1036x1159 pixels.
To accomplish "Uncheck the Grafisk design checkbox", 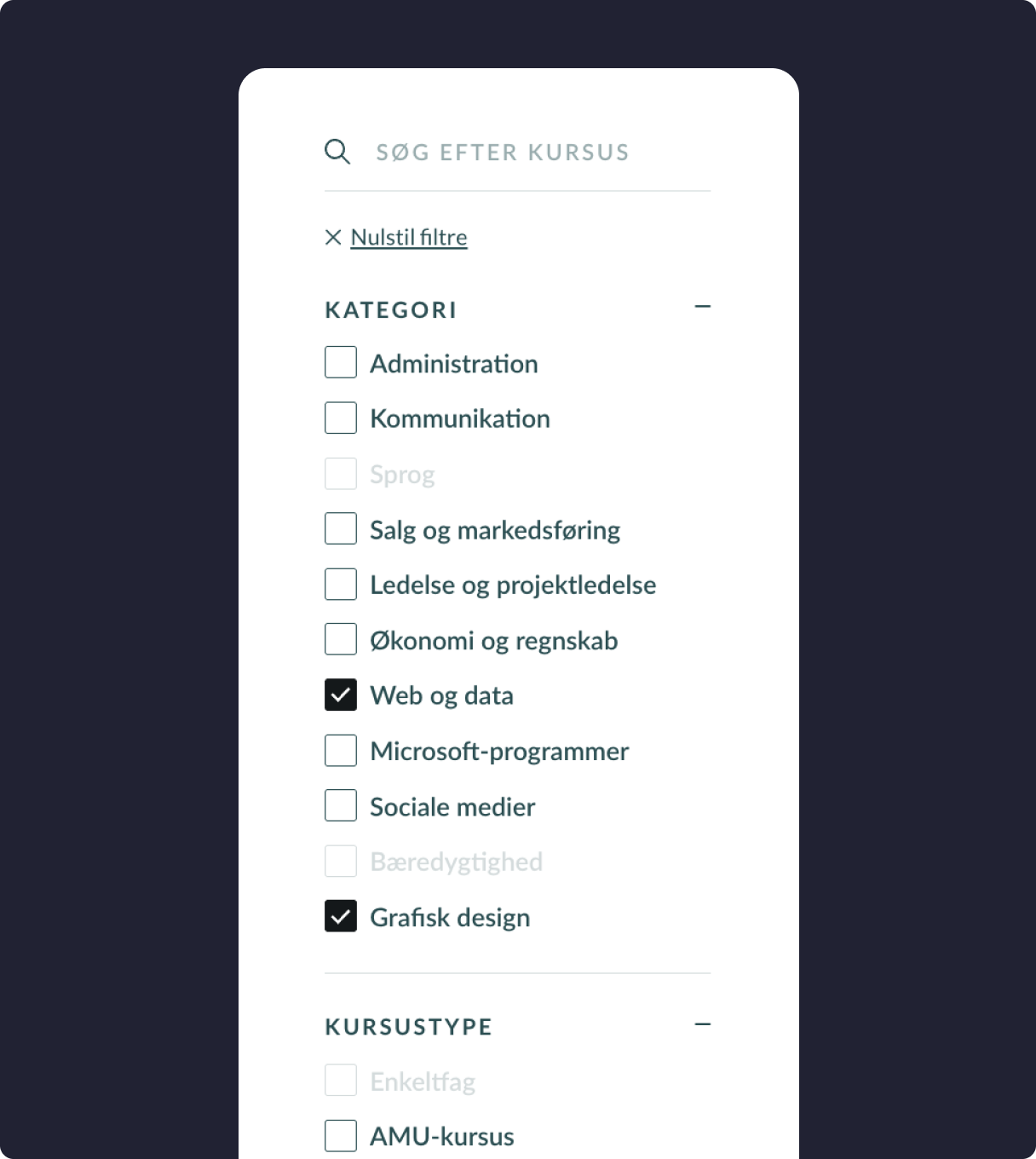I will (341, 916).
